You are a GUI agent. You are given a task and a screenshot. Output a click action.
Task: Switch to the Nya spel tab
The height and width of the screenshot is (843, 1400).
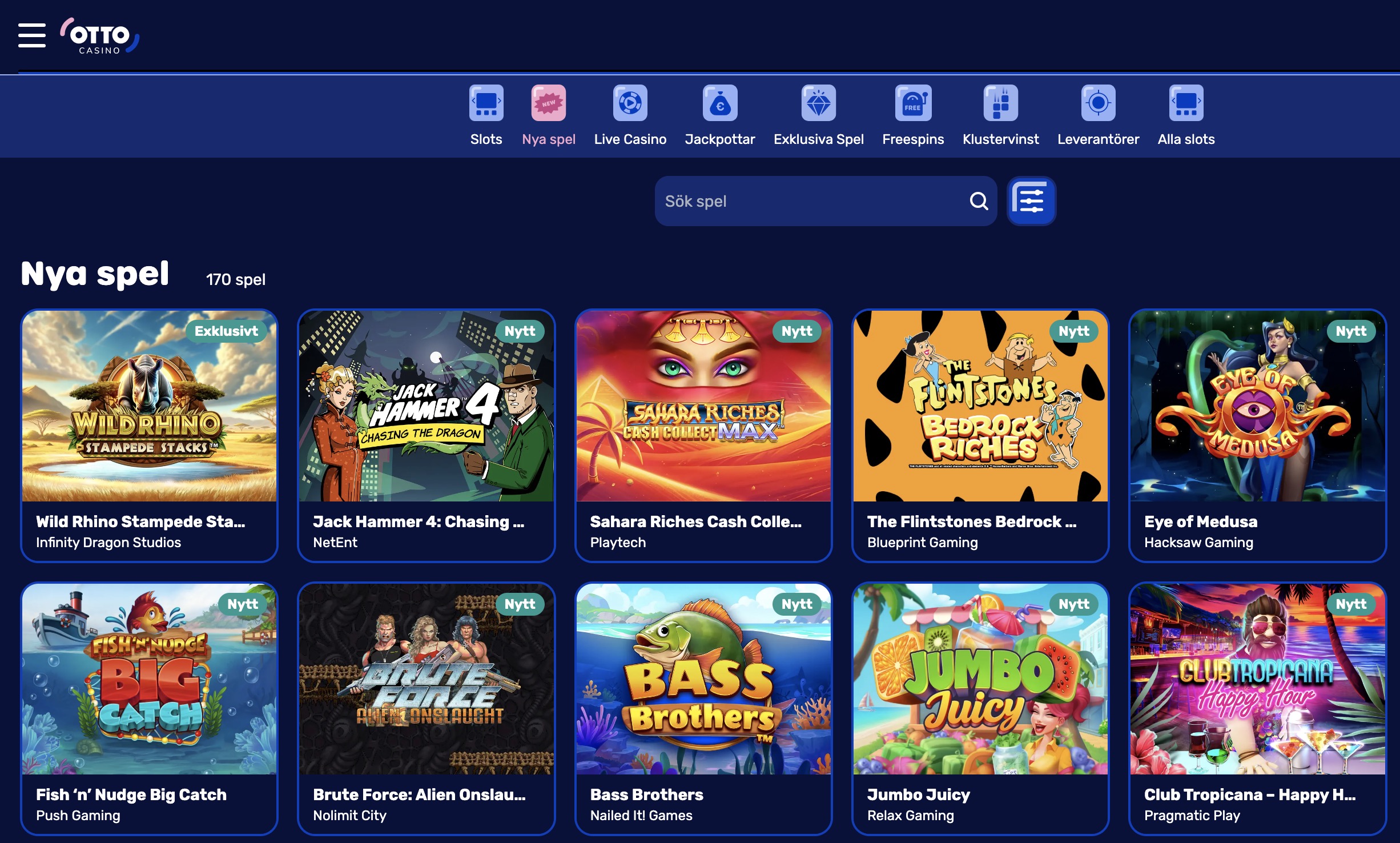coord(548,139)
